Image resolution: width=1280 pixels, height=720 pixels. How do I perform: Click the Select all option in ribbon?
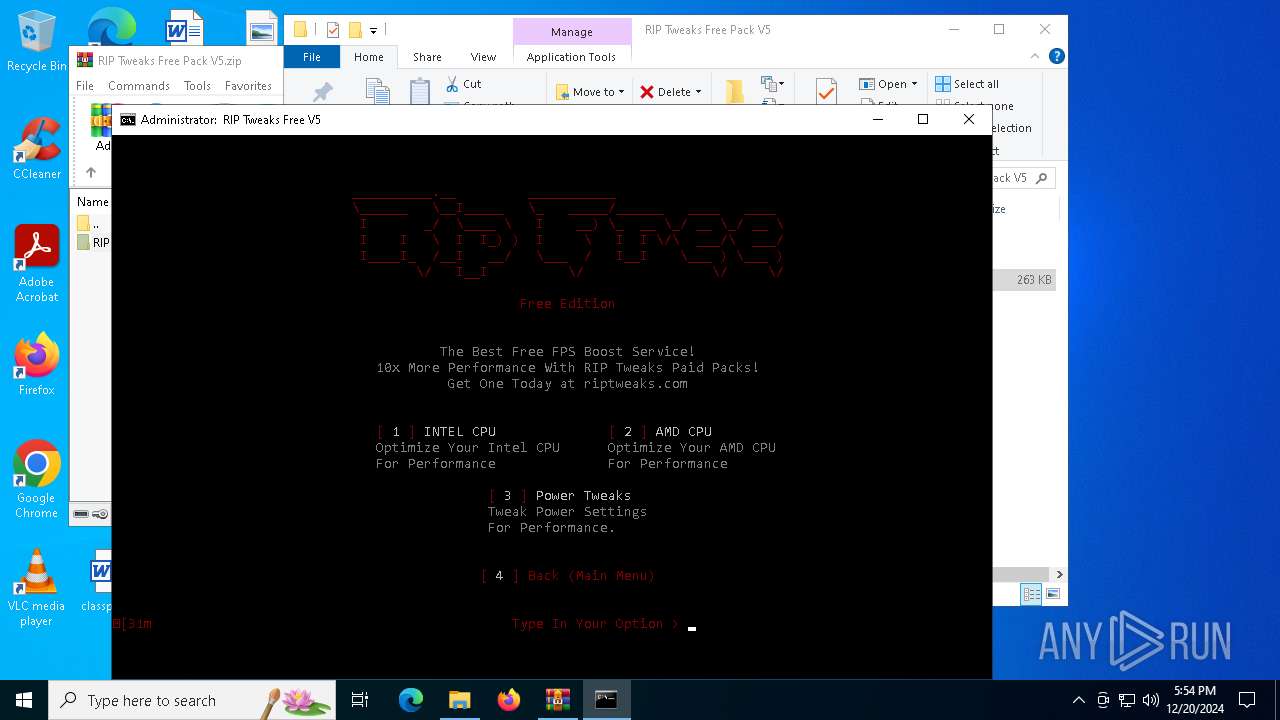pyautogui.click(x=967, y=84)
